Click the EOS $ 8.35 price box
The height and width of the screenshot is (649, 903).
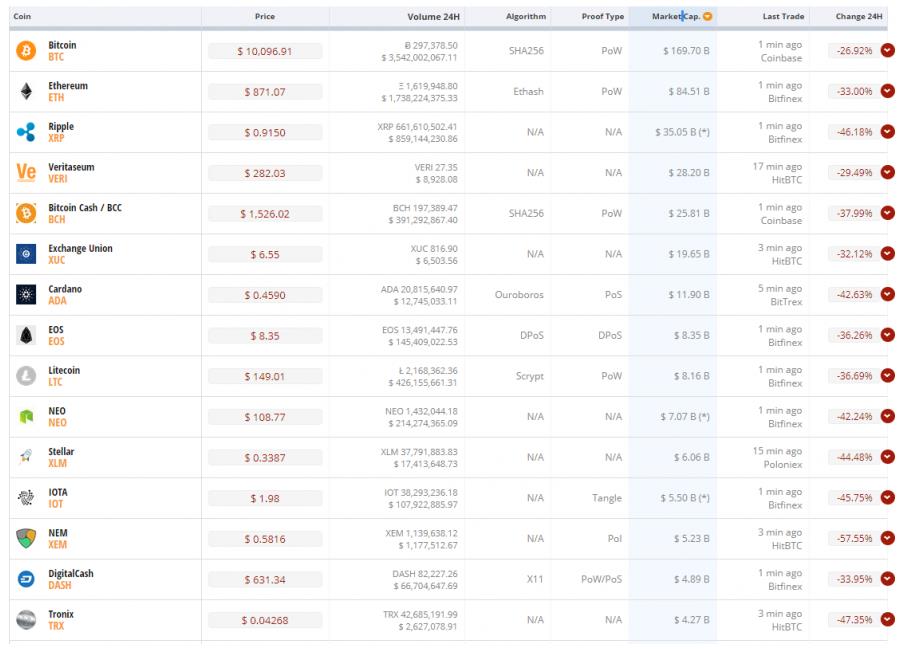point(265,336)
